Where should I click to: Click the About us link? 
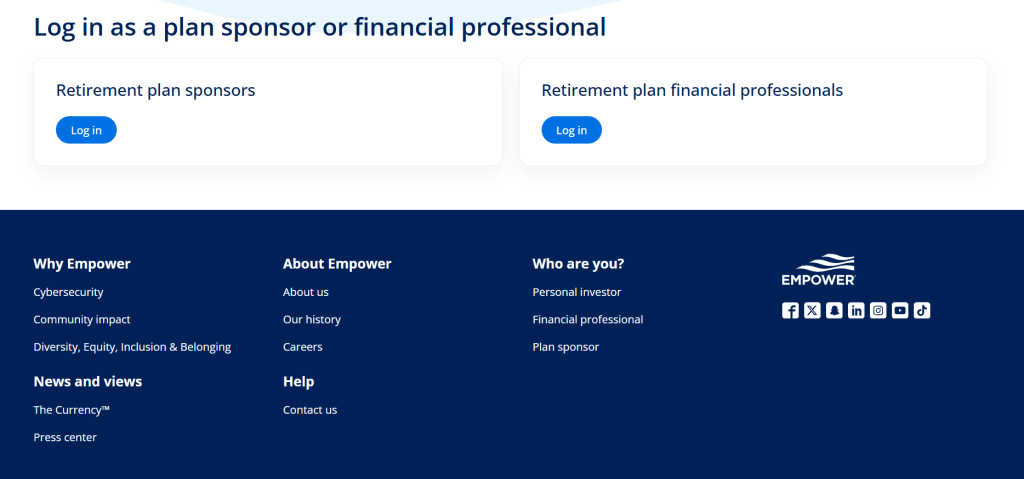coord(306,292)
